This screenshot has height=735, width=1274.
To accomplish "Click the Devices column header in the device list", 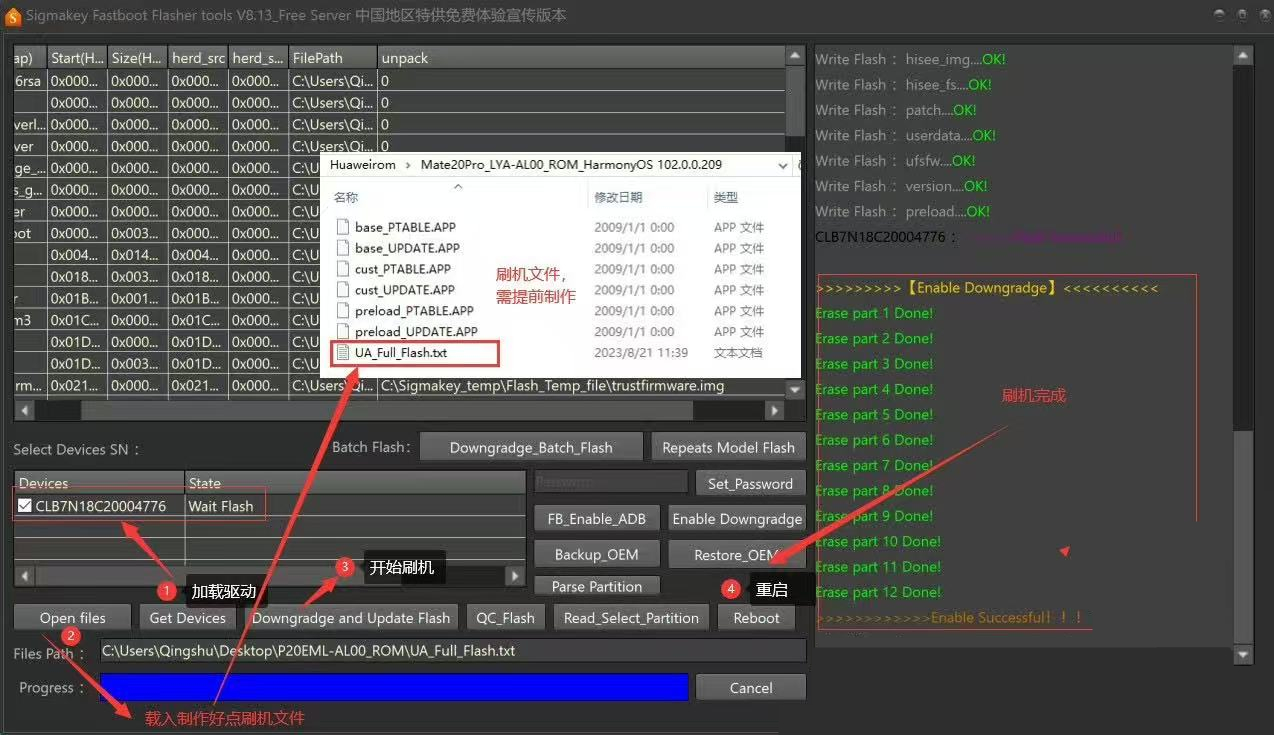I will coord(99,483).
